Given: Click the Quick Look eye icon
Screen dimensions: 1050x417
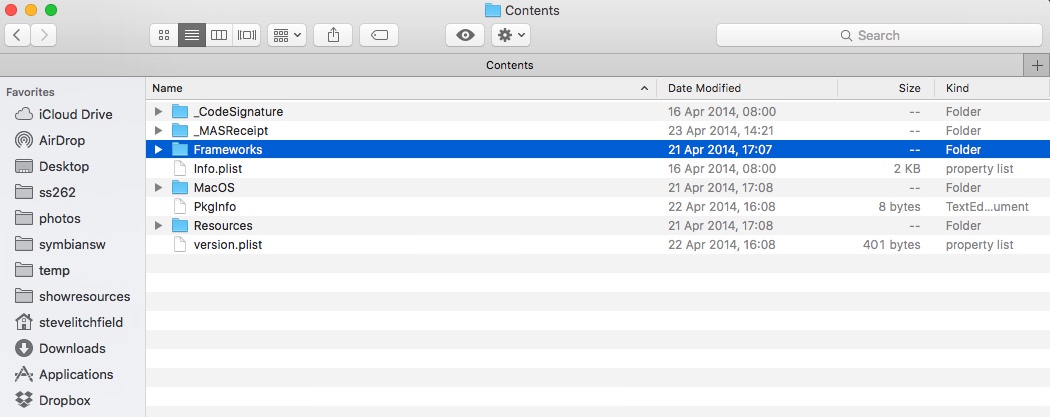Looking at the screenshot, I should [x=465, y=35].
